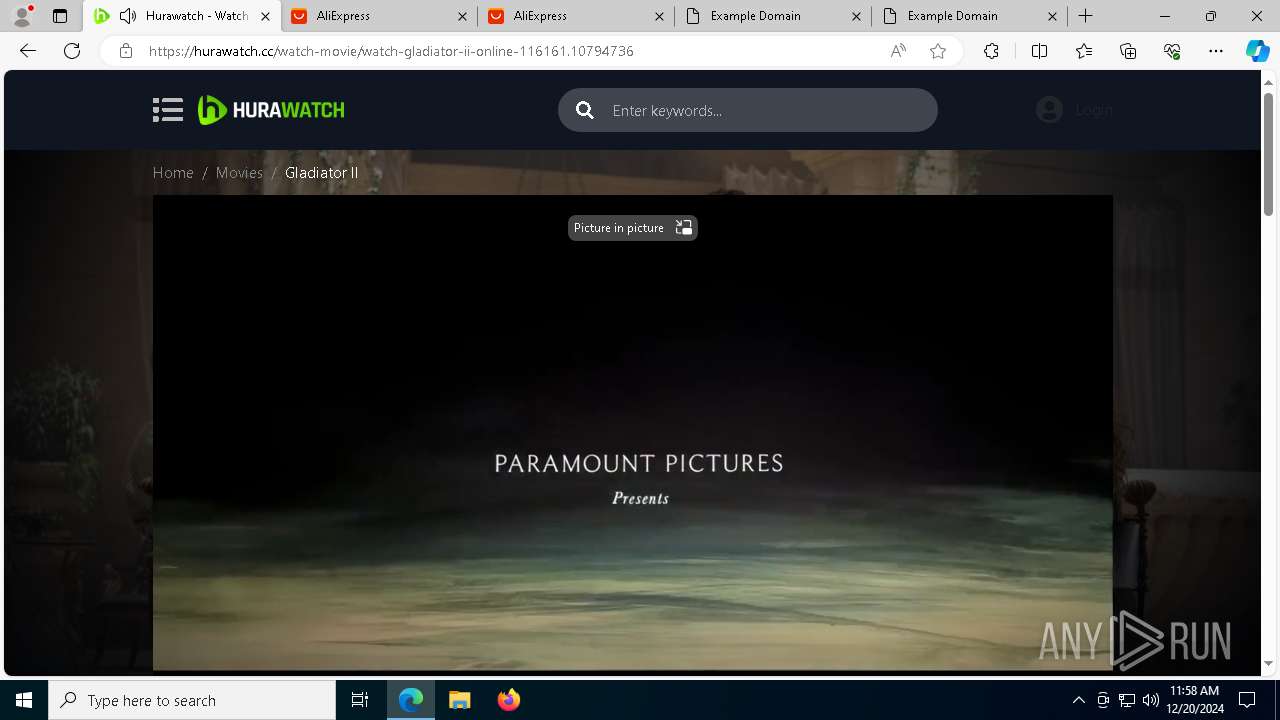Screen dimensions: 1280x720
Task: Open the Hurawatch hamburger menu
Action: click(168, 110)
